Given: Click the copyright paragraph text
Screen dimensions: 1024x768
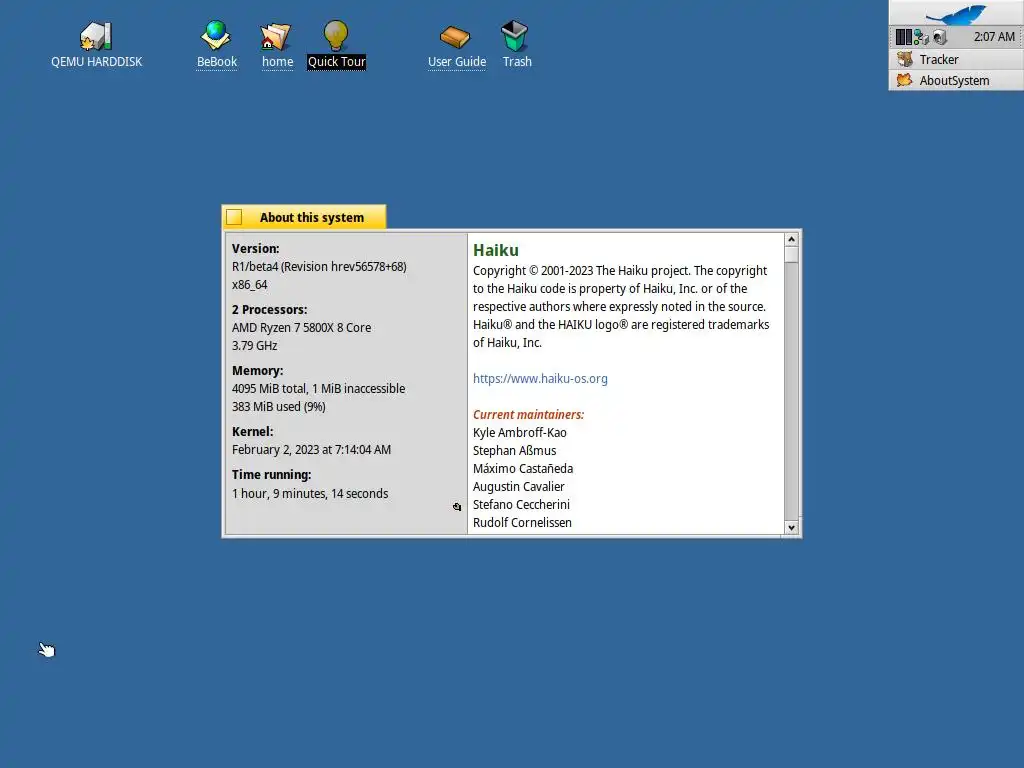Looking at the screenshot, I should (x=621, y=306).
